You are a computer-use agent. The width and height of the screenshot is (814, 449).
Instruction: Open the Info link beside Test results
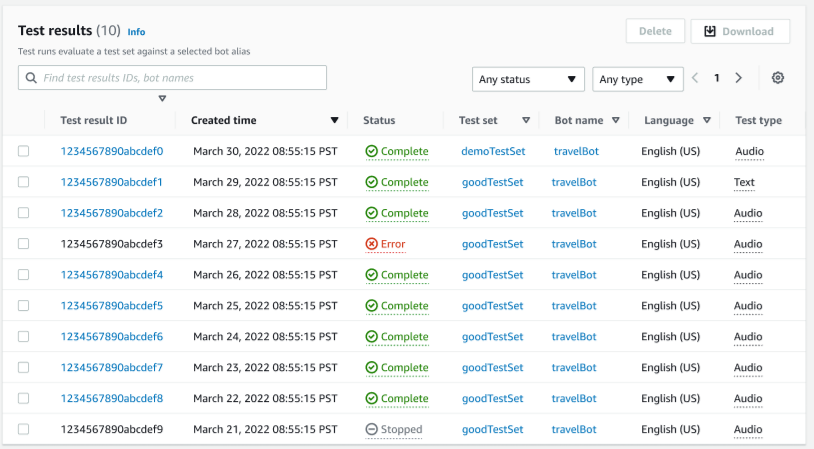point(136,32)
